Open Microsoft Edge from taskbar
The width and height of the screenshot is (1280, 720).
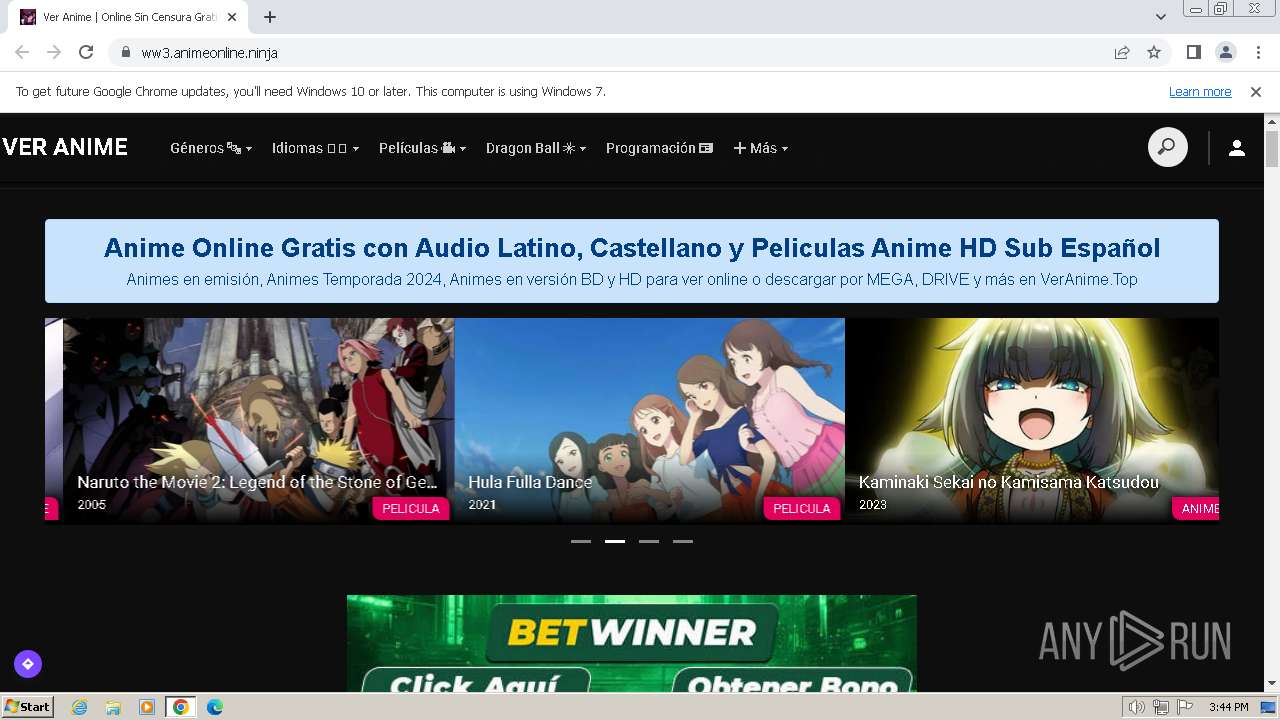pos(215,707)
